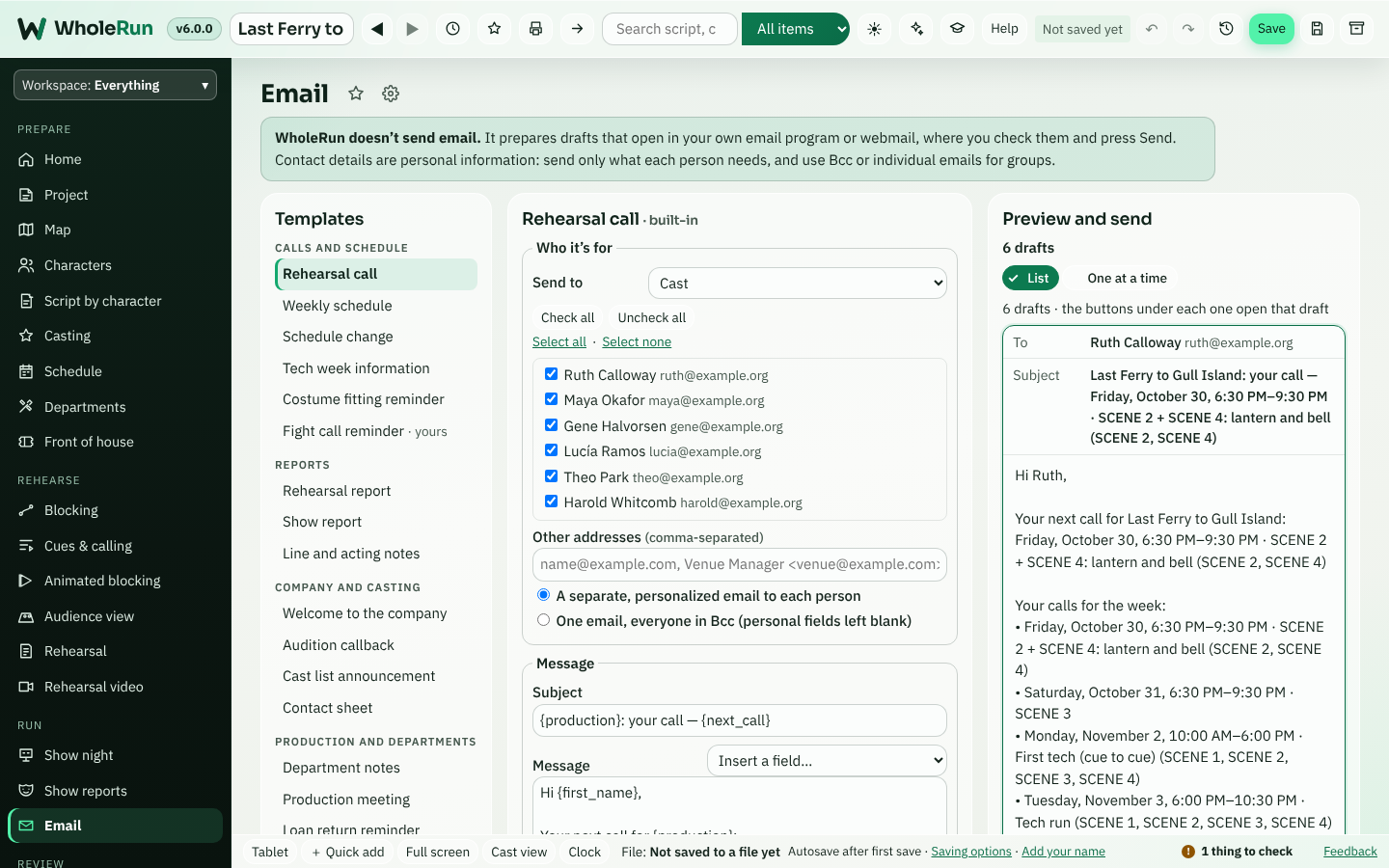Open version history icon next to Save
This screenshot has width=1389, height=868.
[x=1227, y=29]
